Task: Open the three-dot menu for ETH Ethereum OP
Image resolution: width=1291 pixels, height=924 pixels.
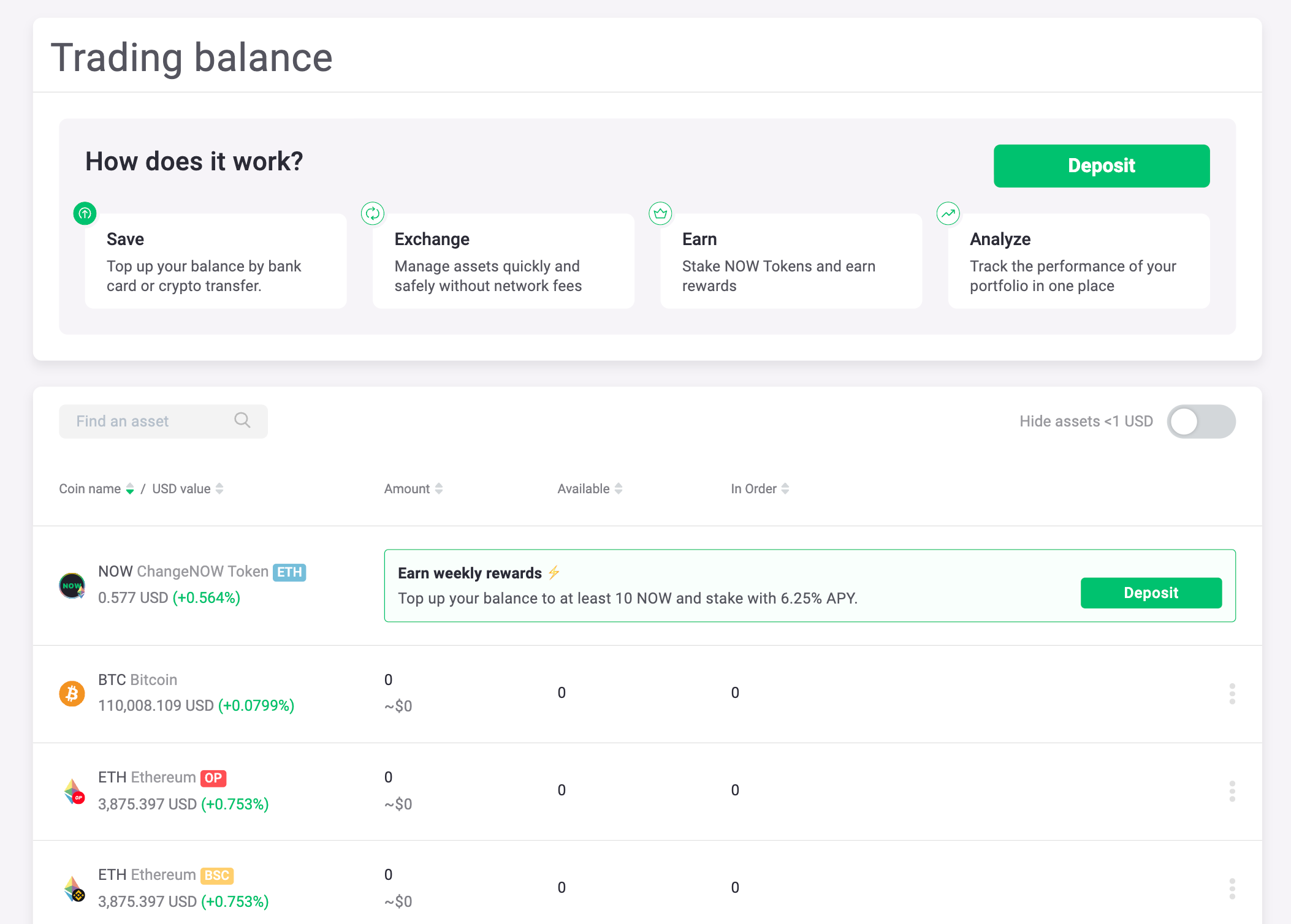Action: point(1232,790)
